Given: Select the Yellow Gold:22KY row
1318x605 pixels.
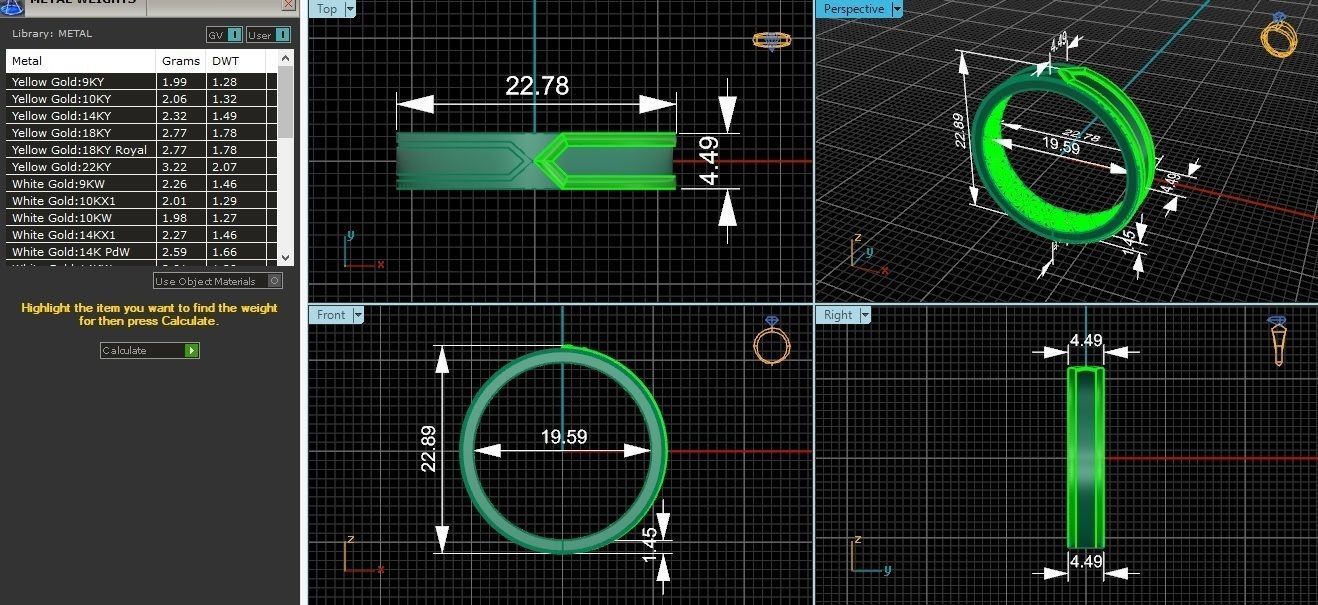Looking at the screenshot, I should [141, 167].
